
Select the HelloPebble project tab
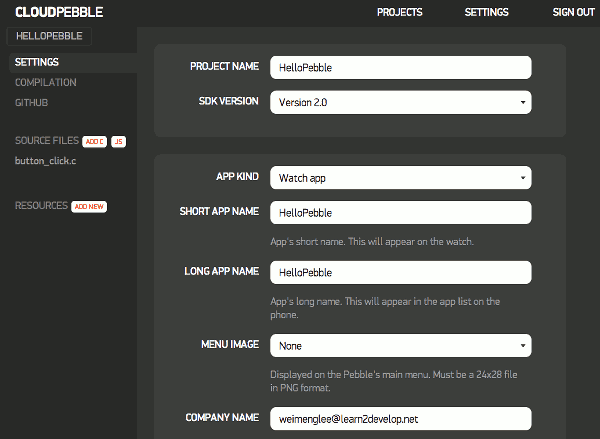tap(49, 36)
